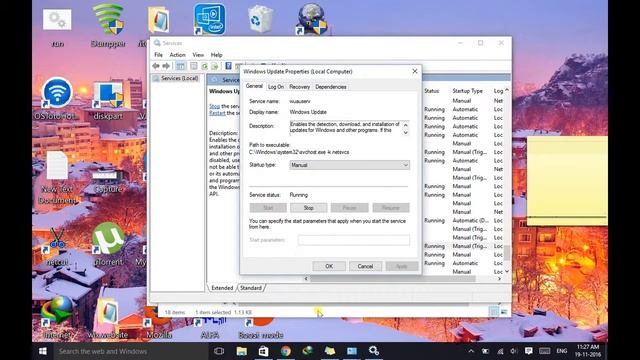Open Windows Store from the taskbar

(x=264, y=351)
